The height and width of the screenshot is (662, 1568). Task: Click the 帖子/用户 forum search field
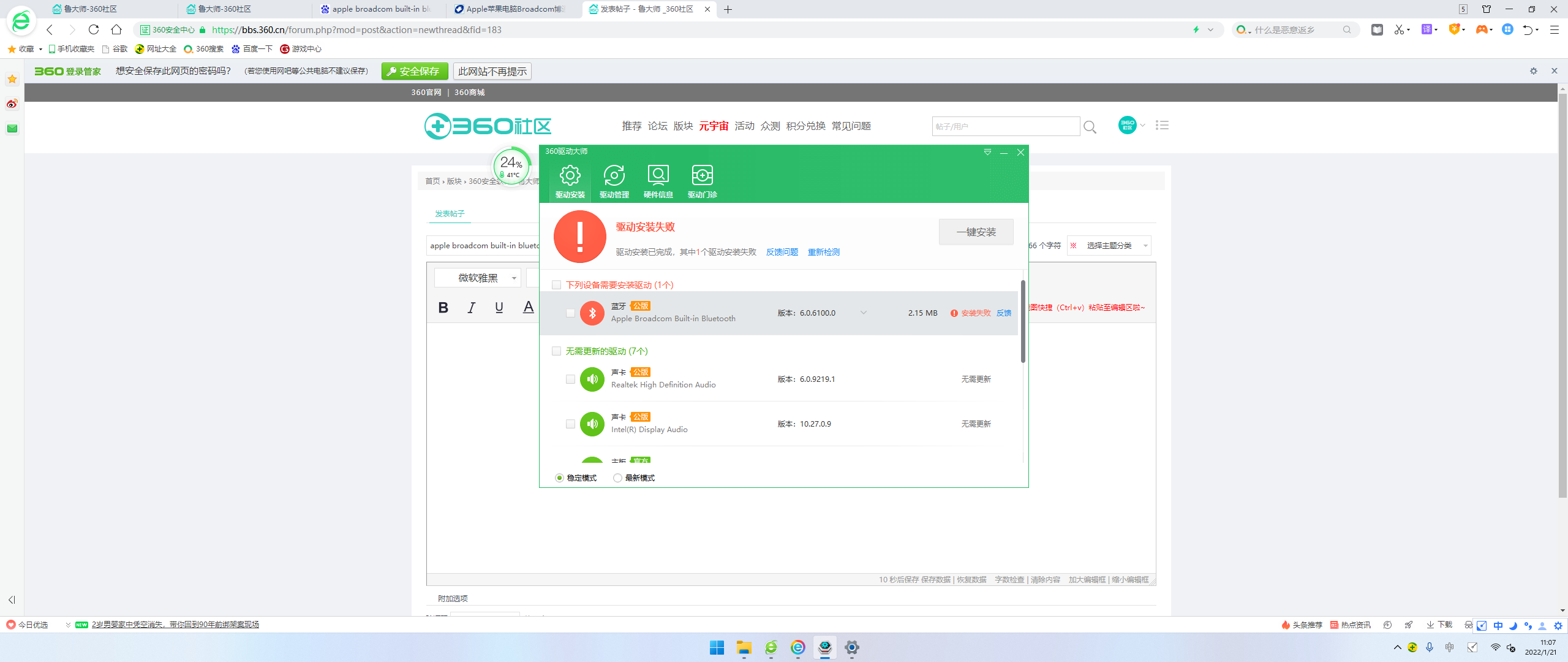coord(1006,127)
